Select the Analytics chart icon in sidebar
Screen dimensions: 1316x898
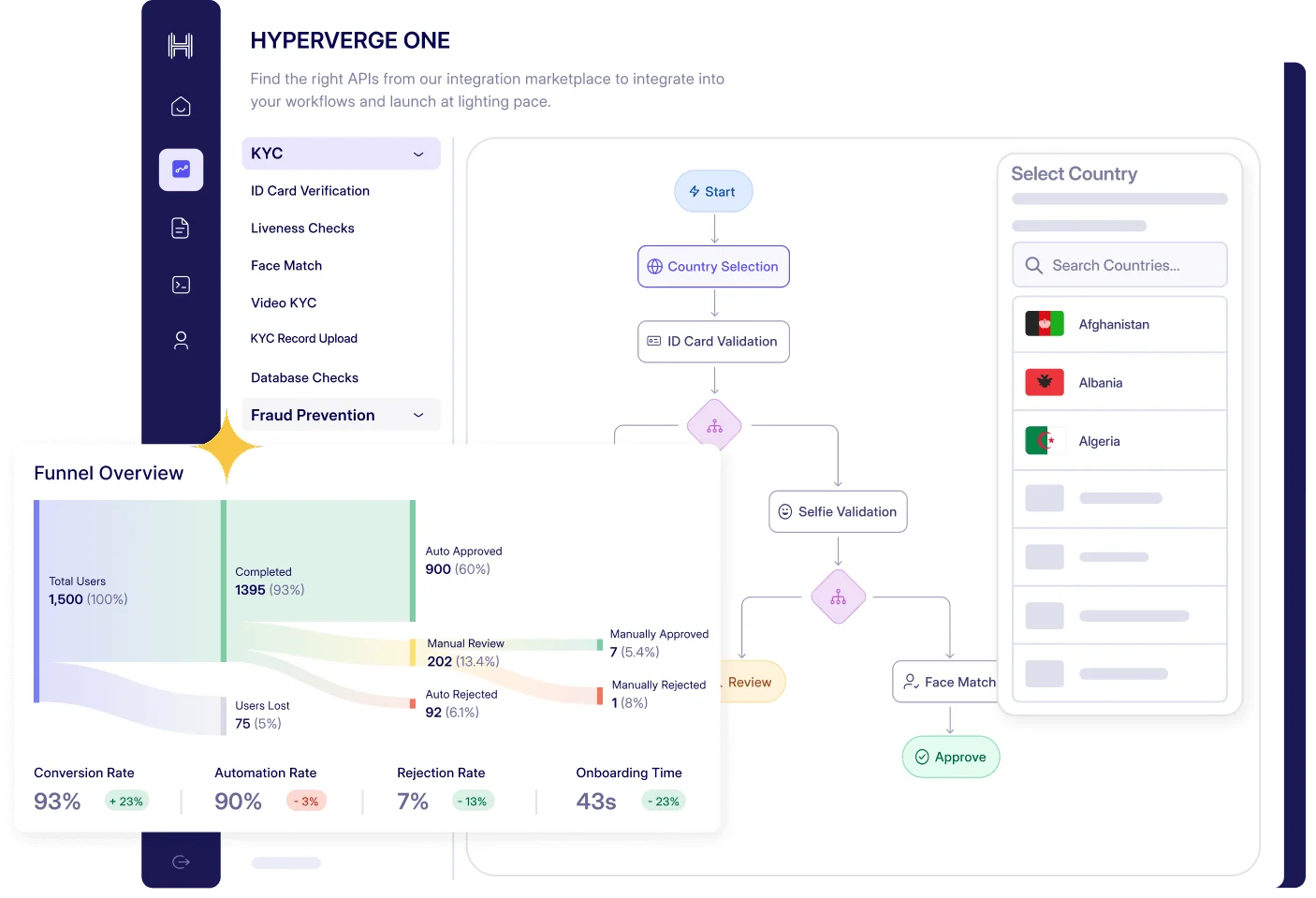point(180,169)
